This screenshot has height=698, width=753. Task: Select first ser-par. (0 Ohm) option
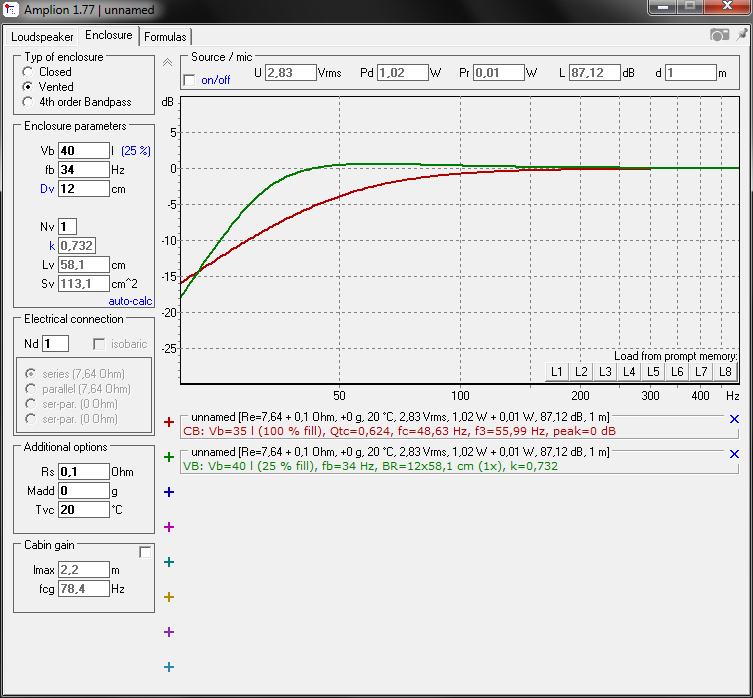(x=31, y=404)
